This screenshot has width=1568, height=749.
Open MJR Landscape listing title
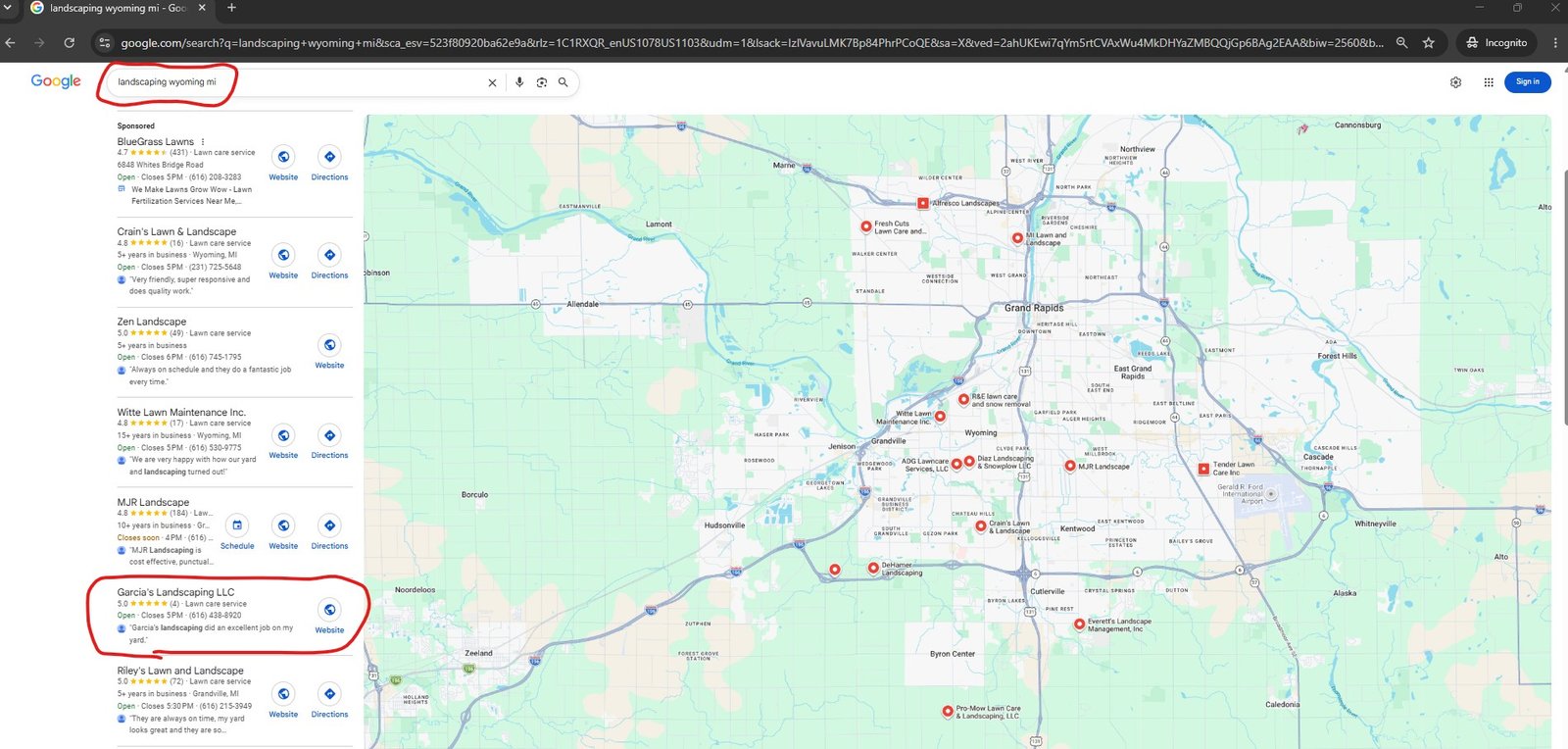coord(153,502)
